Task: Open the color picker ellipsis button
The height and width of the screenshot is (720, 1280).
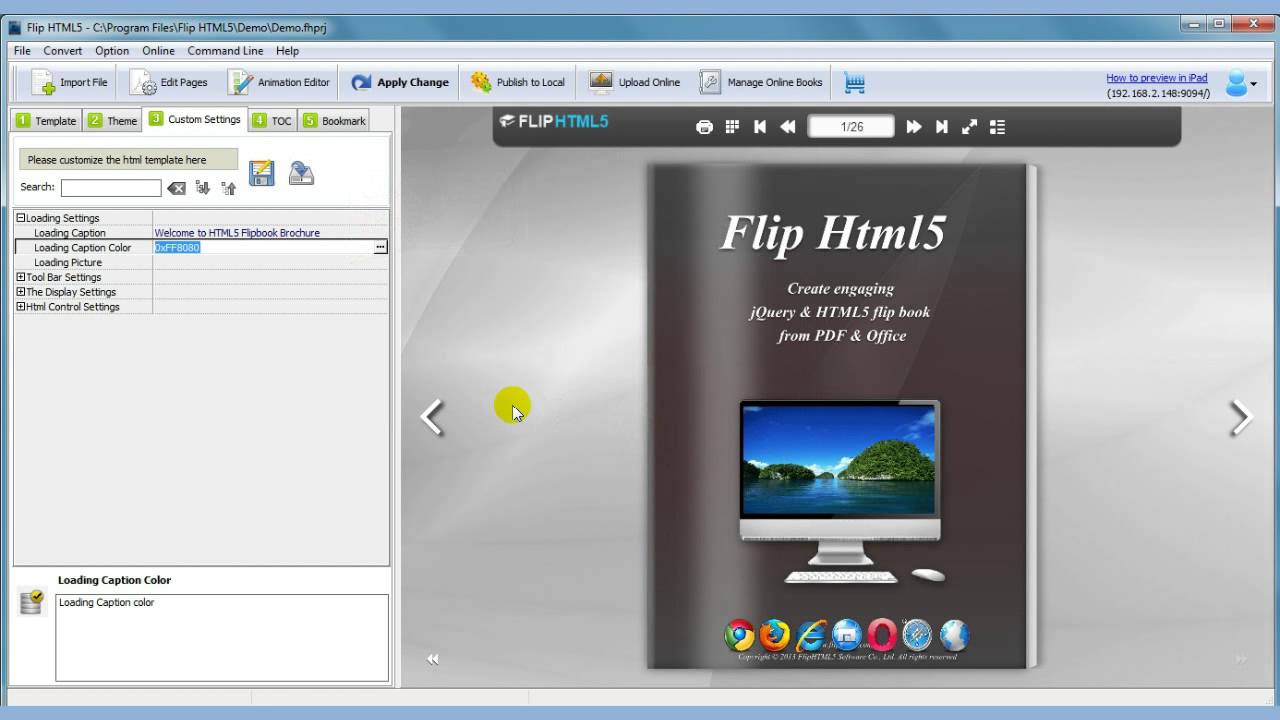Action: click(x=380, y=247)
